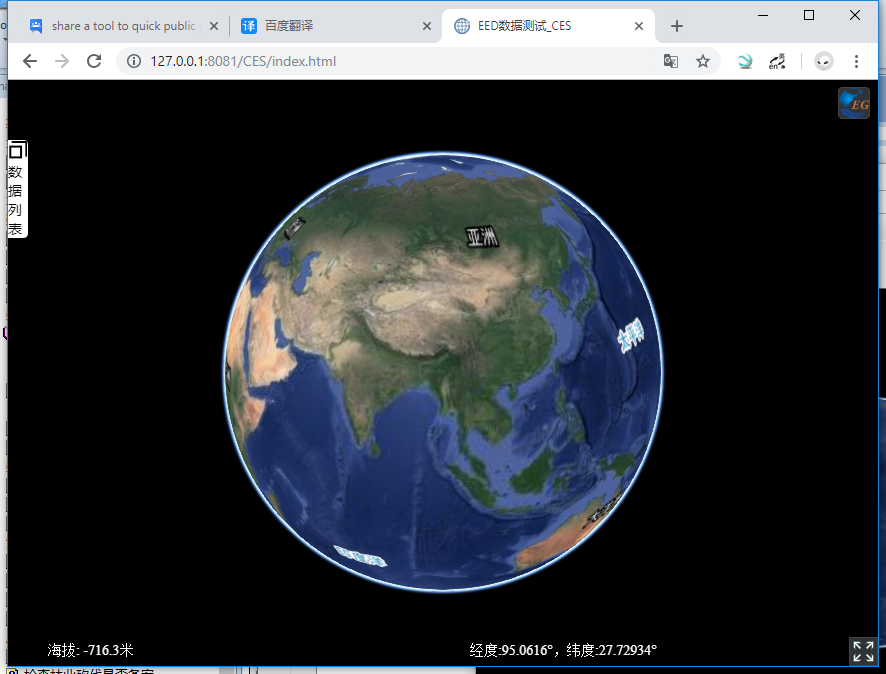Open a new tab with plus button
The height and width of the screenshot is (674, 886).
677,26
